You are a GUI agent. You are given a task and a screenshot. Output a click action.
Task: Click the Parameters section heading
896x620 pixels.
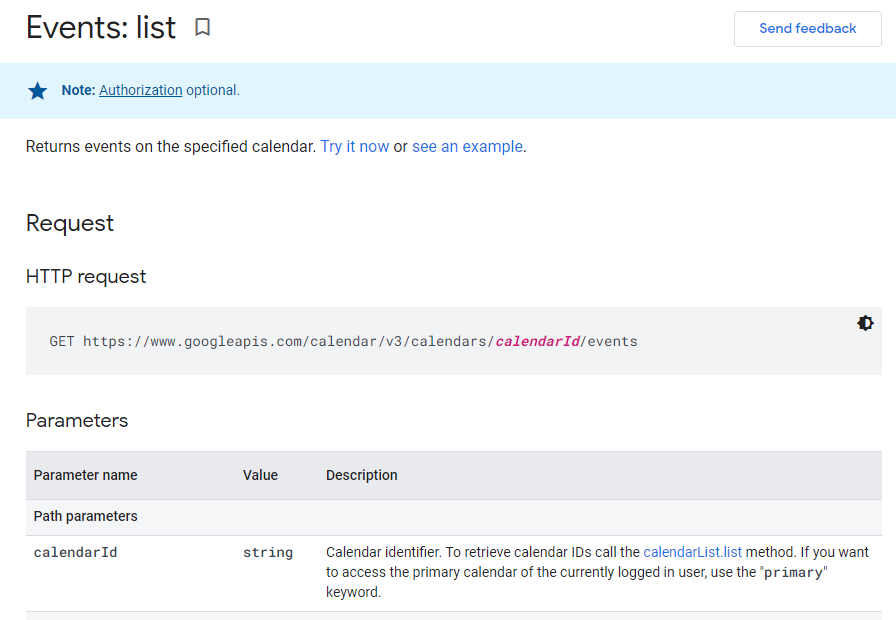tap(77, 421)
